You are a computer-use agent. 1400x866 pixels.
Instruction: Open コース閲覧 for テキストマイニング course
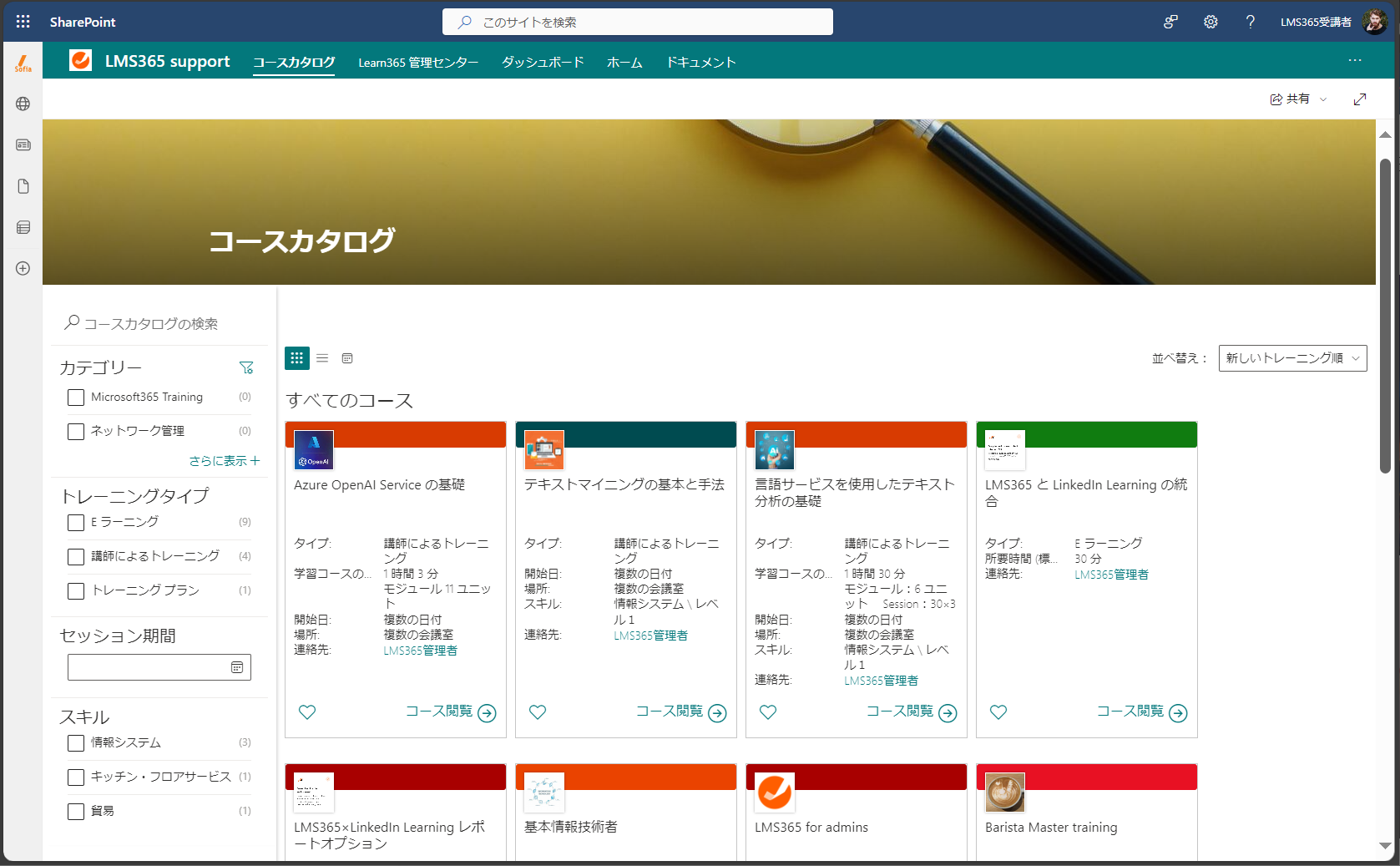(x=681, y=712)
